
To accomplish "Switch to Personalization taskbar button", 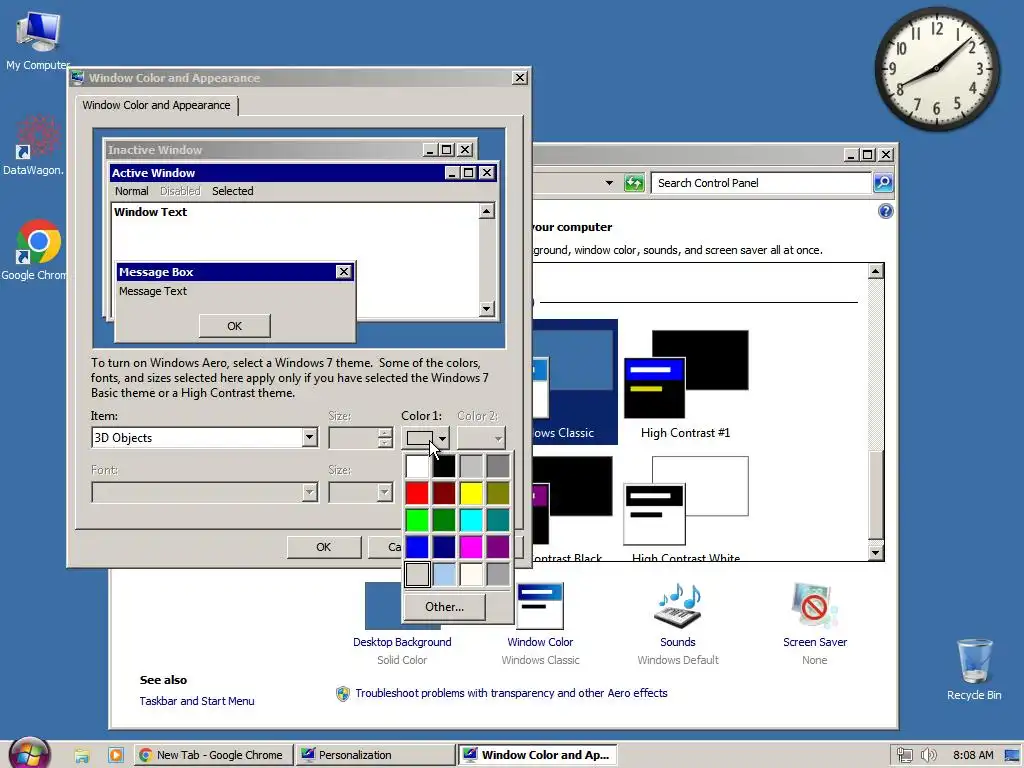I will click(374, 755).
